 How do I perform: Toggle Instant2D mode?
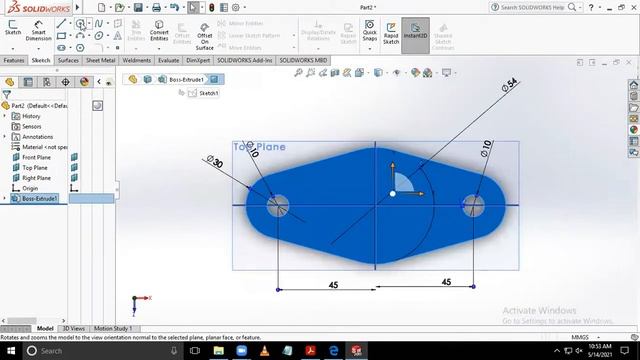416,36
